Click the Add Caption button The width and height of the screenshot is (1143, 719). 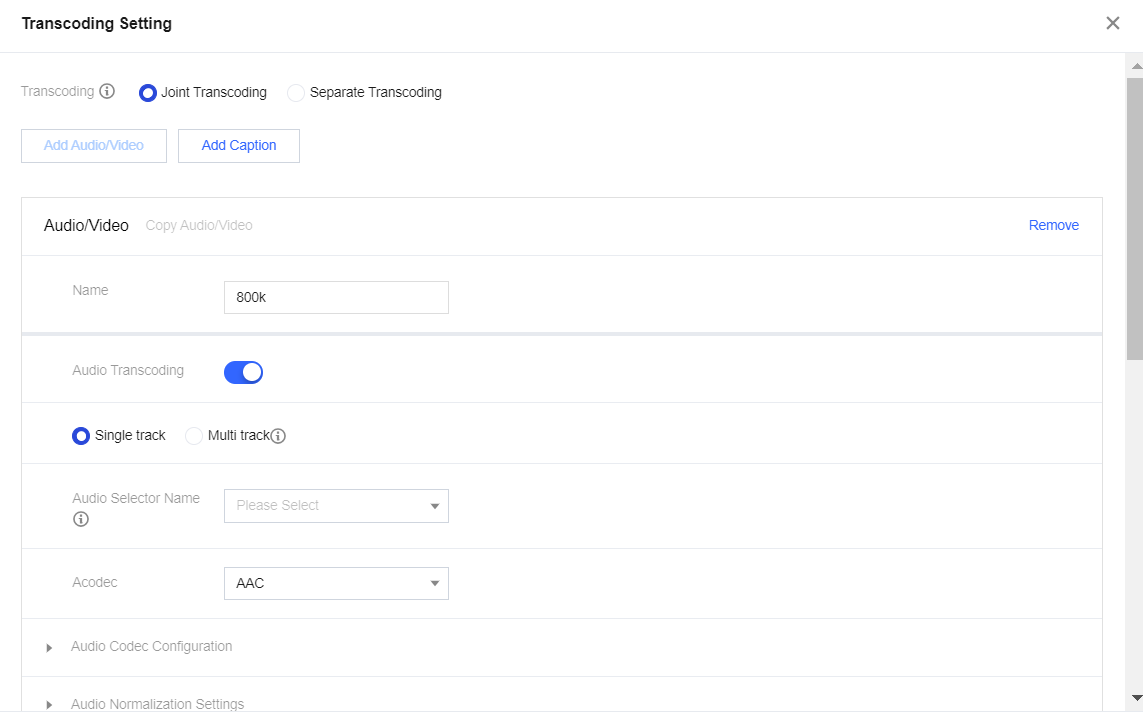click(239, 145)
